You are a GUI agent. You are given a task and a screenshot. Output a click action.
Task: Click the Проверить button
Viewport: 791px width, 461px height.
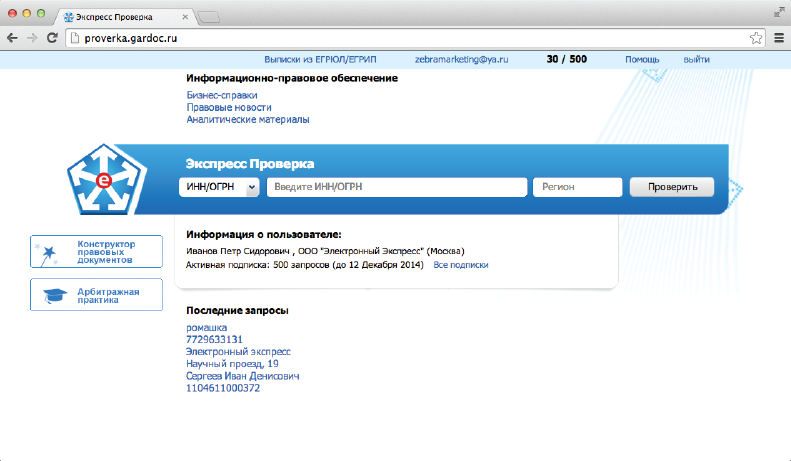coord(672,187)
